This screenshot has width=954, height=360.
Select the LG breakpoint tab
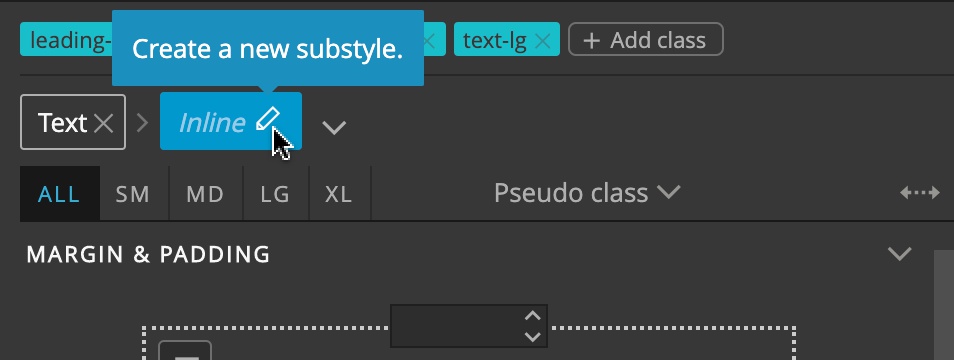[x=276, y=194]
